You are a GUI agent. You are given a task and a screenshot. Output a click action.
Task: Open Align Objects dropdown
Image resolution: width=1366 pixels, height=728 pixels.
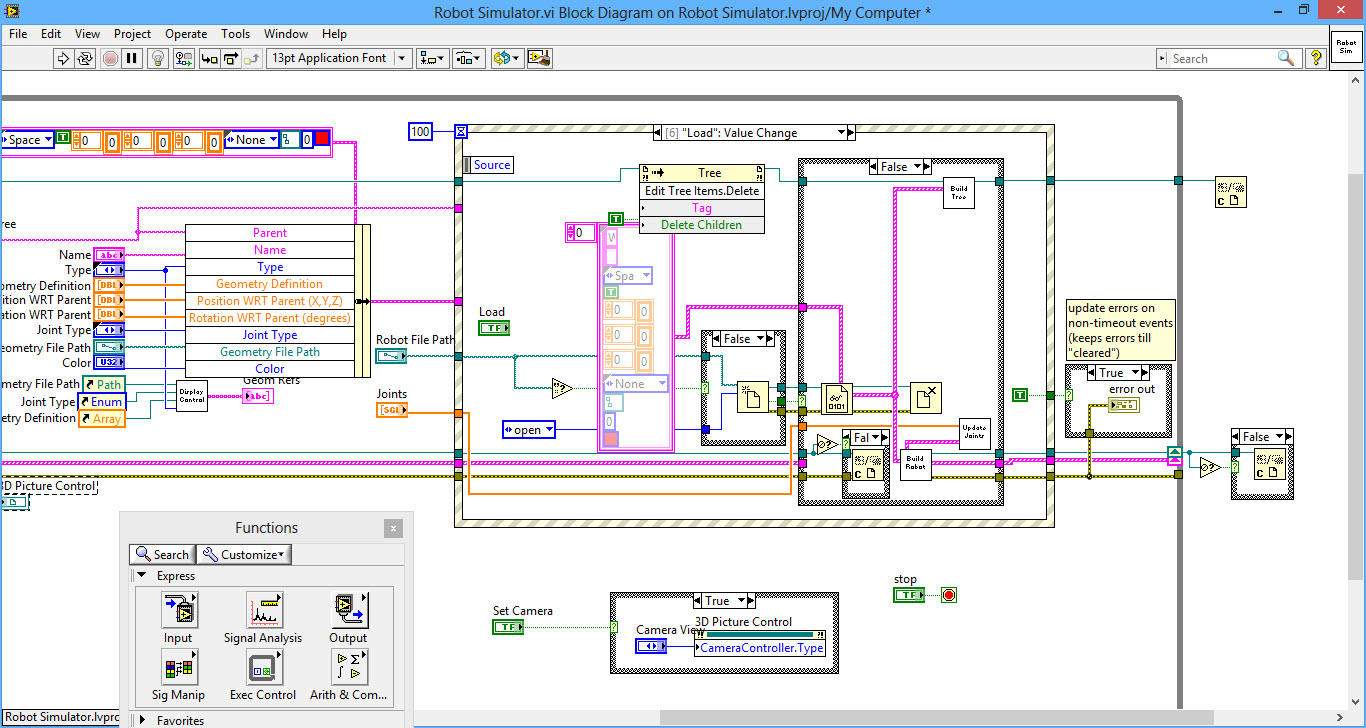(433, 58)
